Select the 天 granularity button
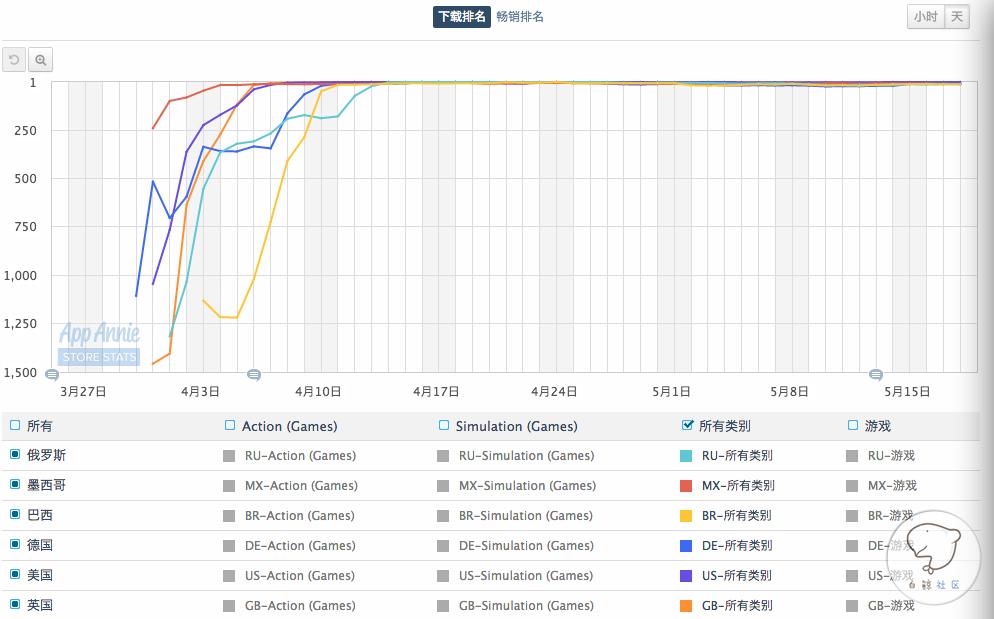Screen dimensions: 994x619 pyautogui.click(x=957, y=16)
